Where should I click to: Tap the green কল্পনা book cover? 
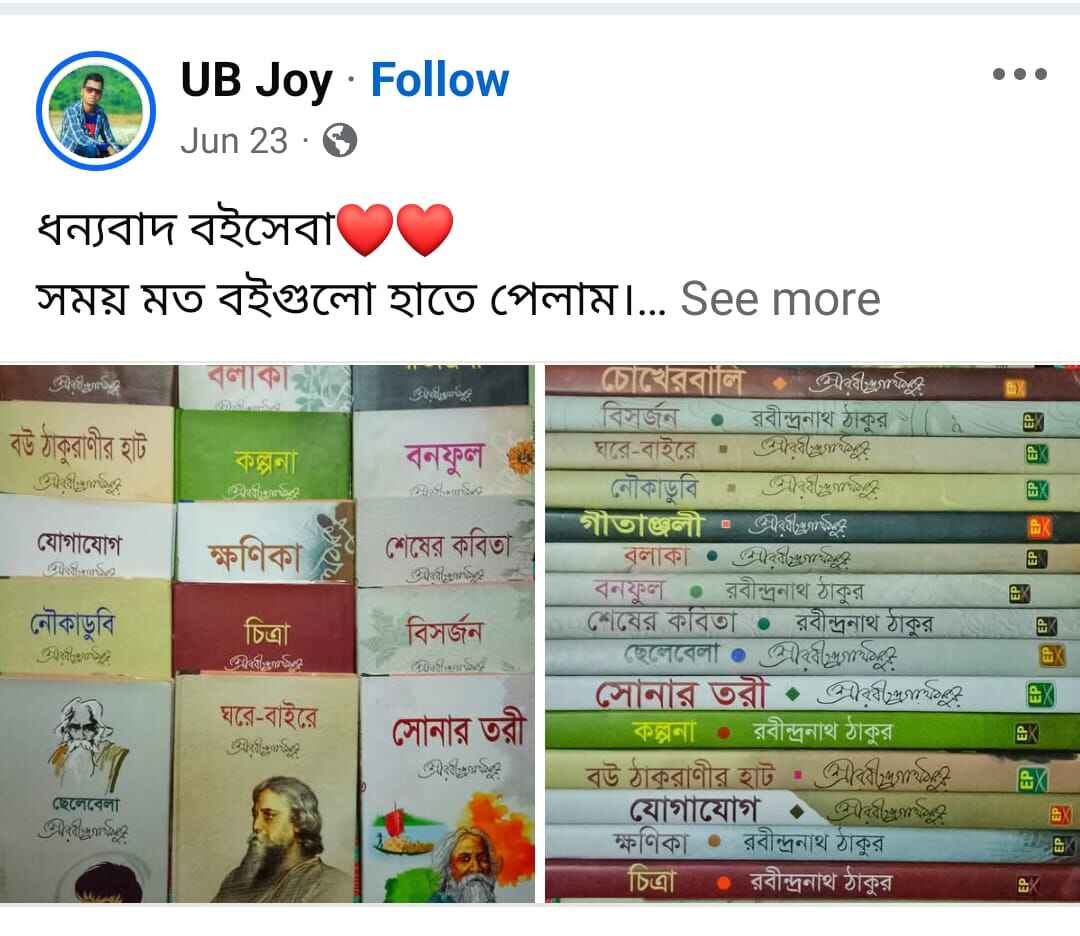(263, 455)
